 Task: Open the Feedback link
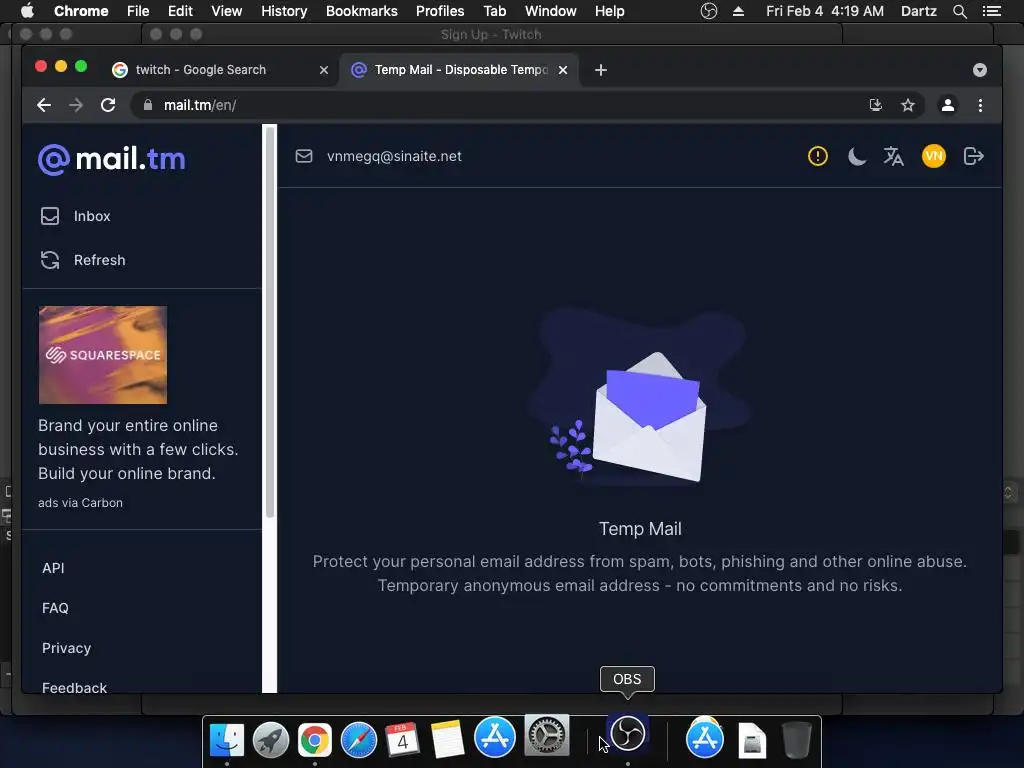pos(74,688)
